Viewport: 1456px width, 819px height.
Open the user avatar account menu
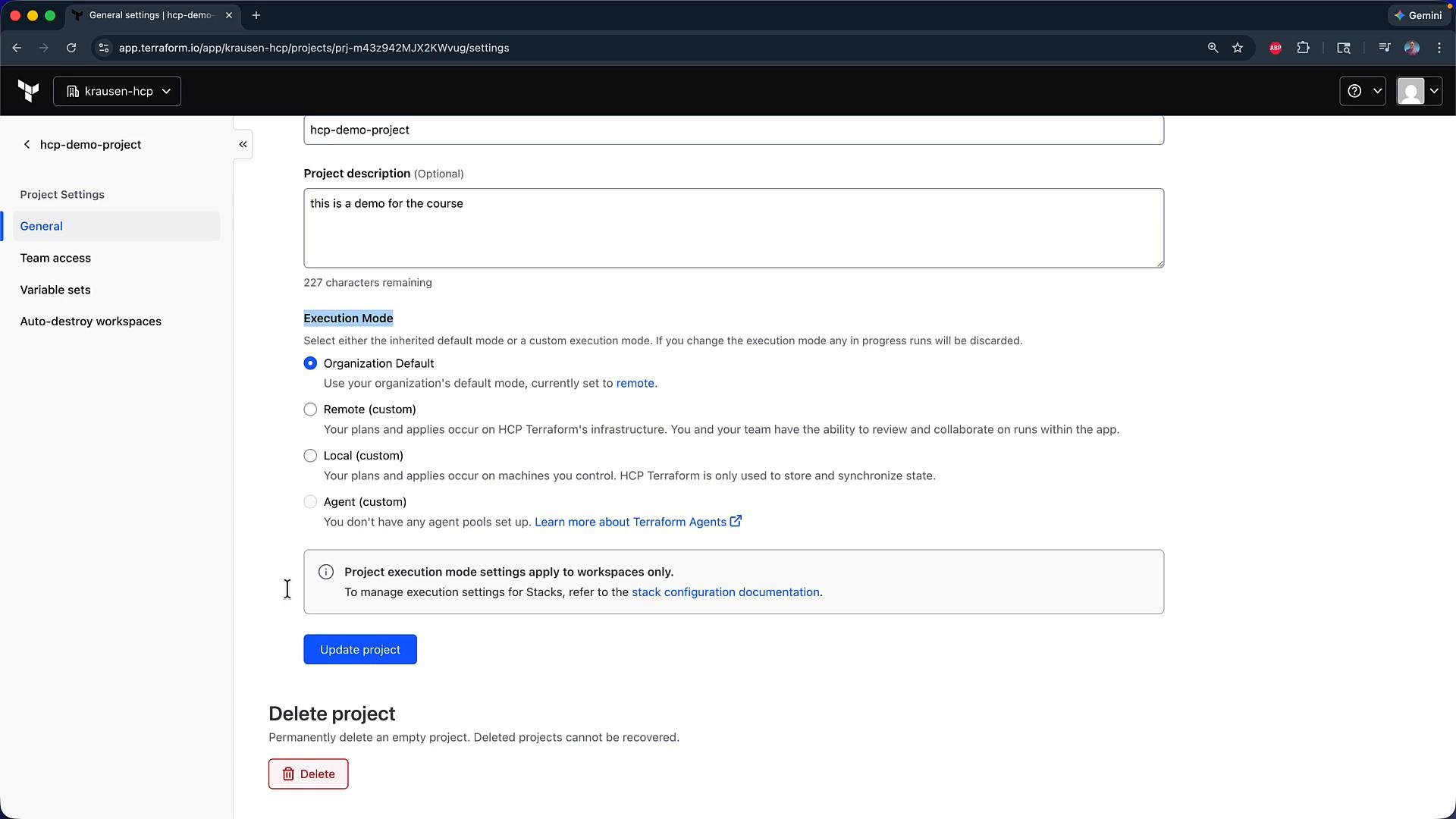point(1419,91)
